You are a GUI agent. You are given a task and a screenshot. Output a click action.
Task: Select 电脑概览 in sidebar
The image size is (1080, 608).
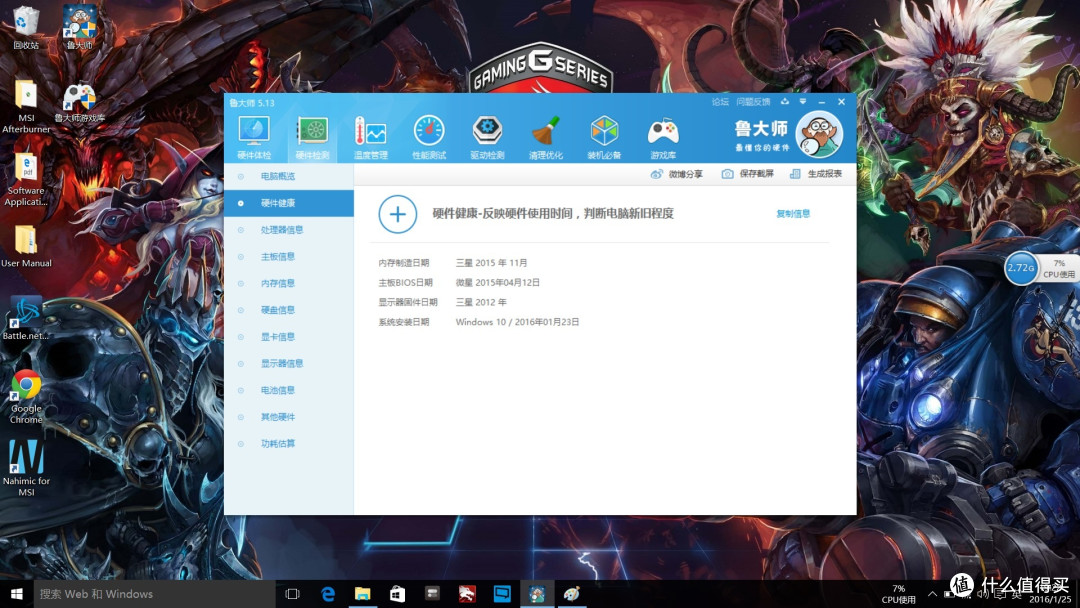click(289, 176)
